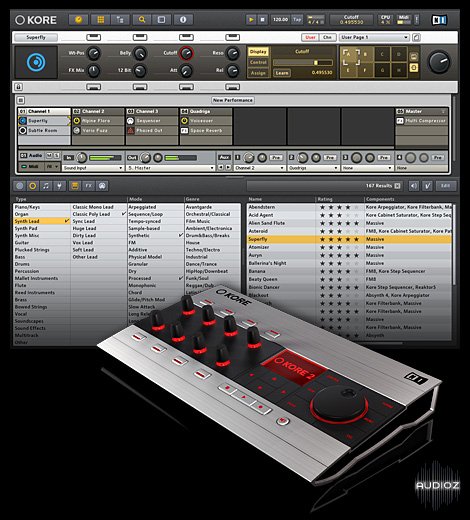The width and height of the screenshot is (470, 520).
Task: Click the Aux button
Action: click(x=224, y=157)
